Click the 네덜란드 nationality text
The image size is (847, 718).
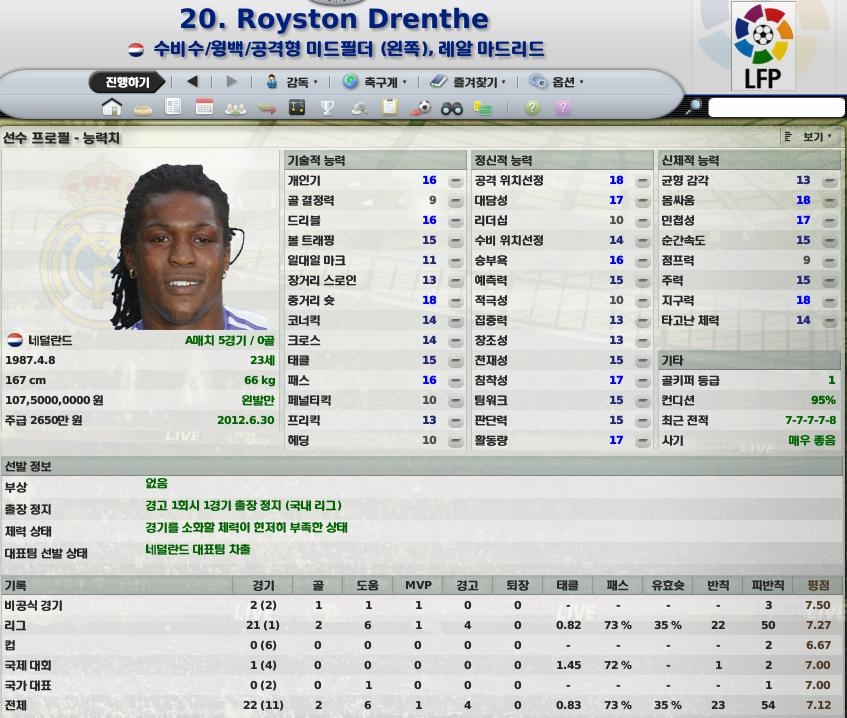(x=50, y=340)
